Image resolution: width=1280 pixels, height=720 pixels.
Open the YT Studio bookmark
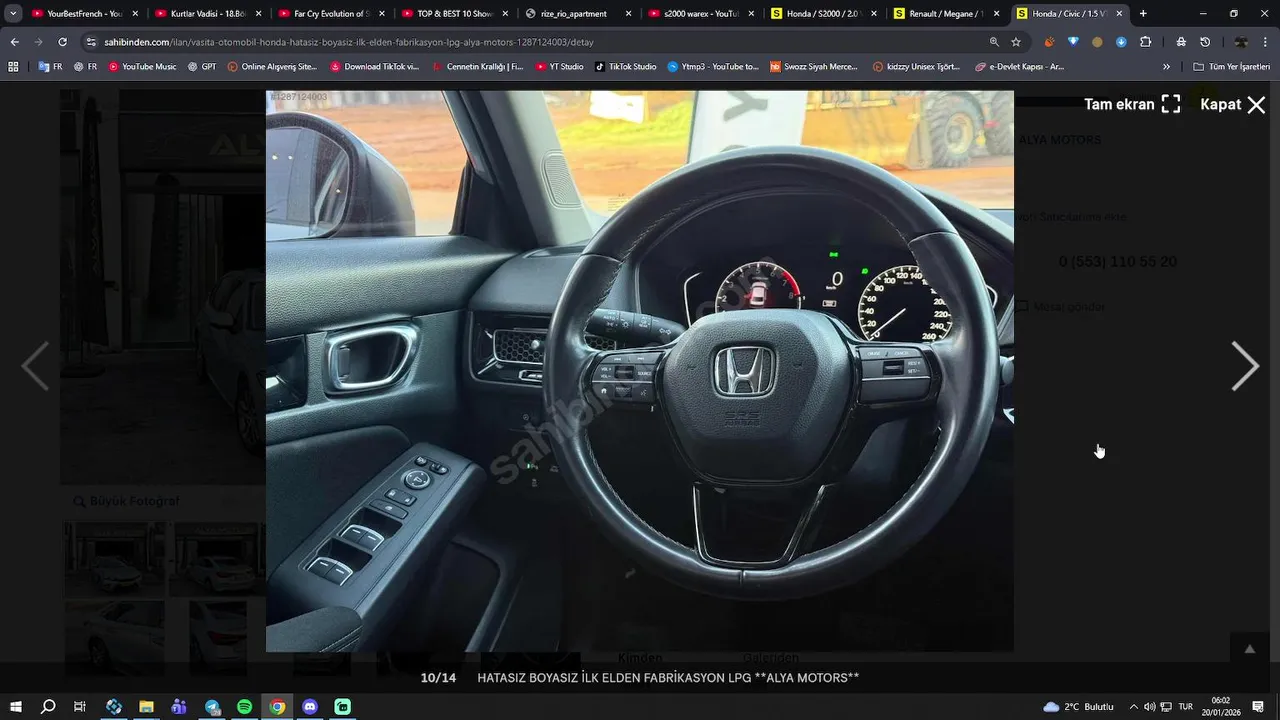[x=560, y=67]
